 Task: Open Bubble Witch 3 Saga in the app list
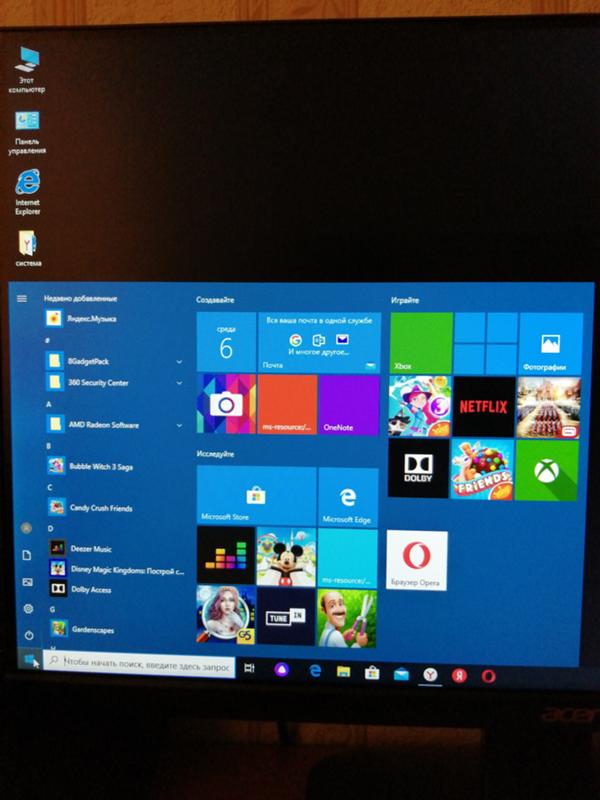tap(115, 466)
